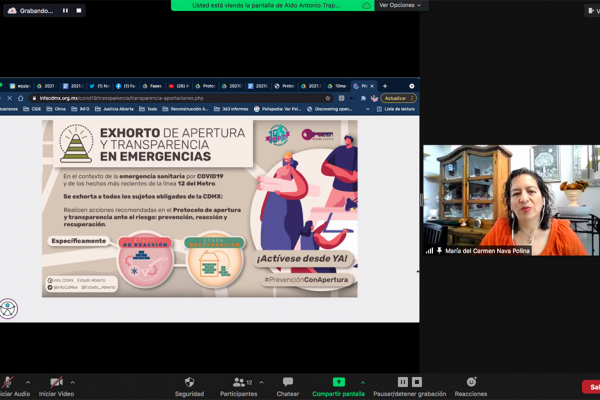Close the active browser tab
This screenshot has width=600, height=400.
point(372,86)
